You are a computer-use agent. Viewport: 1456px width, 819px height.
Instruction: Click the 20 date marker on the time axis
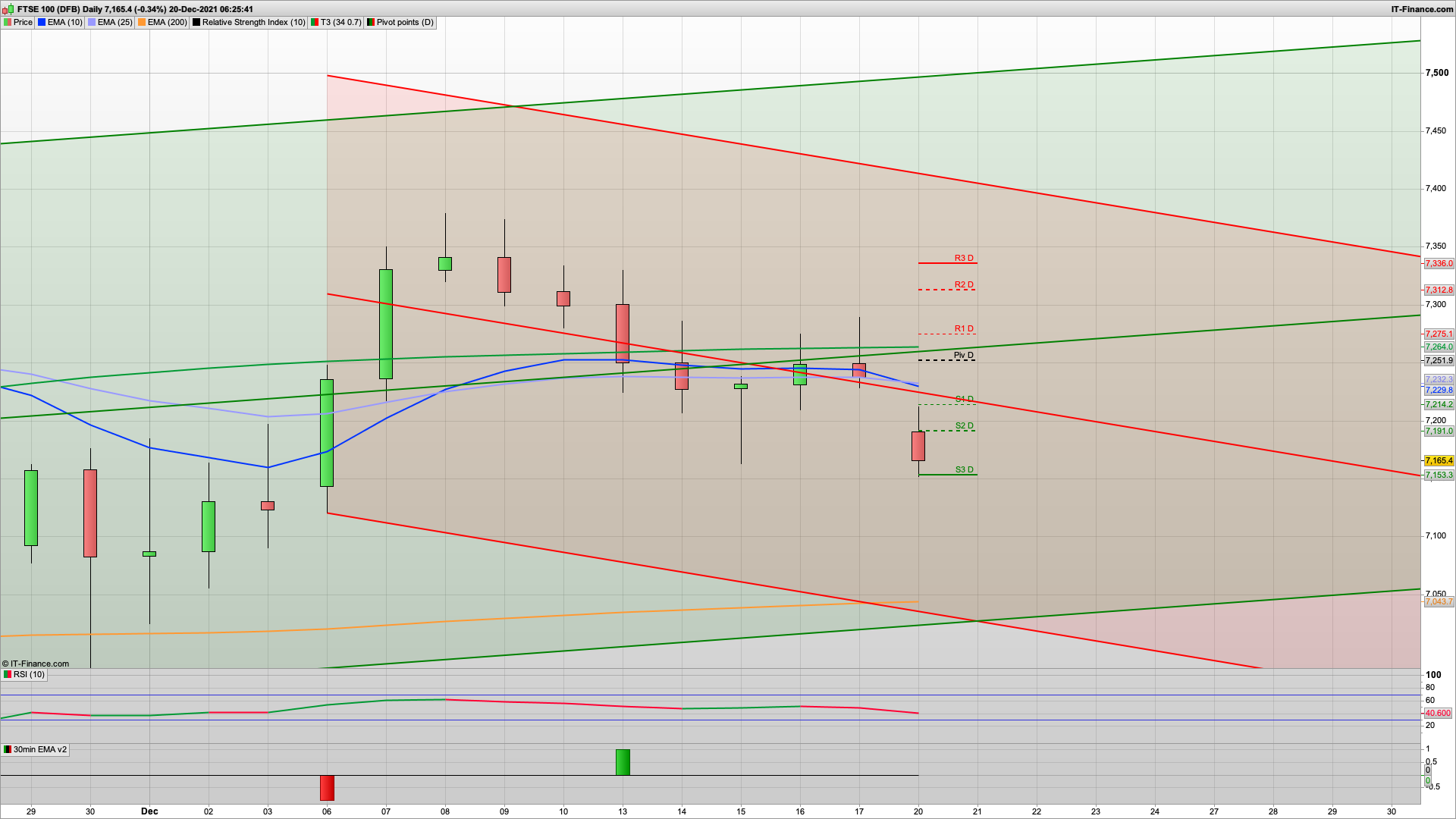tap(918, 811)
